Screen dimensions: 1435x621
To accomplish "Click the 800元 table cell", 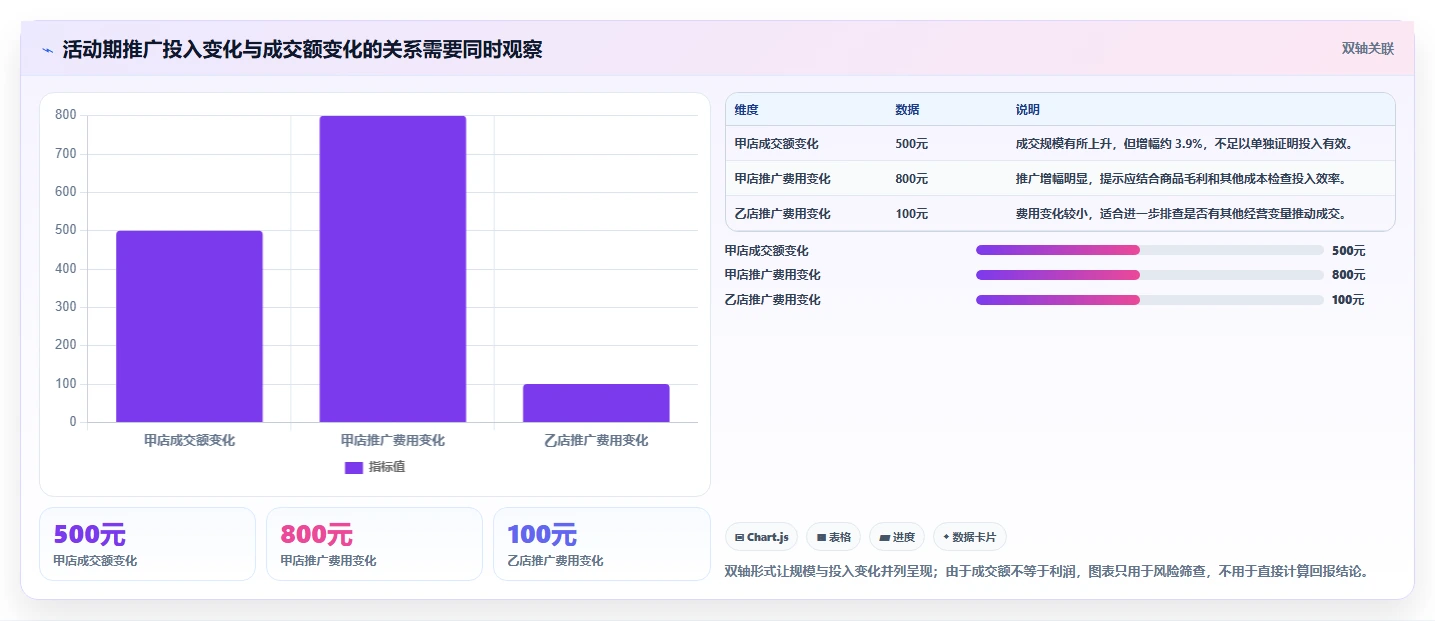I will (x=911, y=179).
